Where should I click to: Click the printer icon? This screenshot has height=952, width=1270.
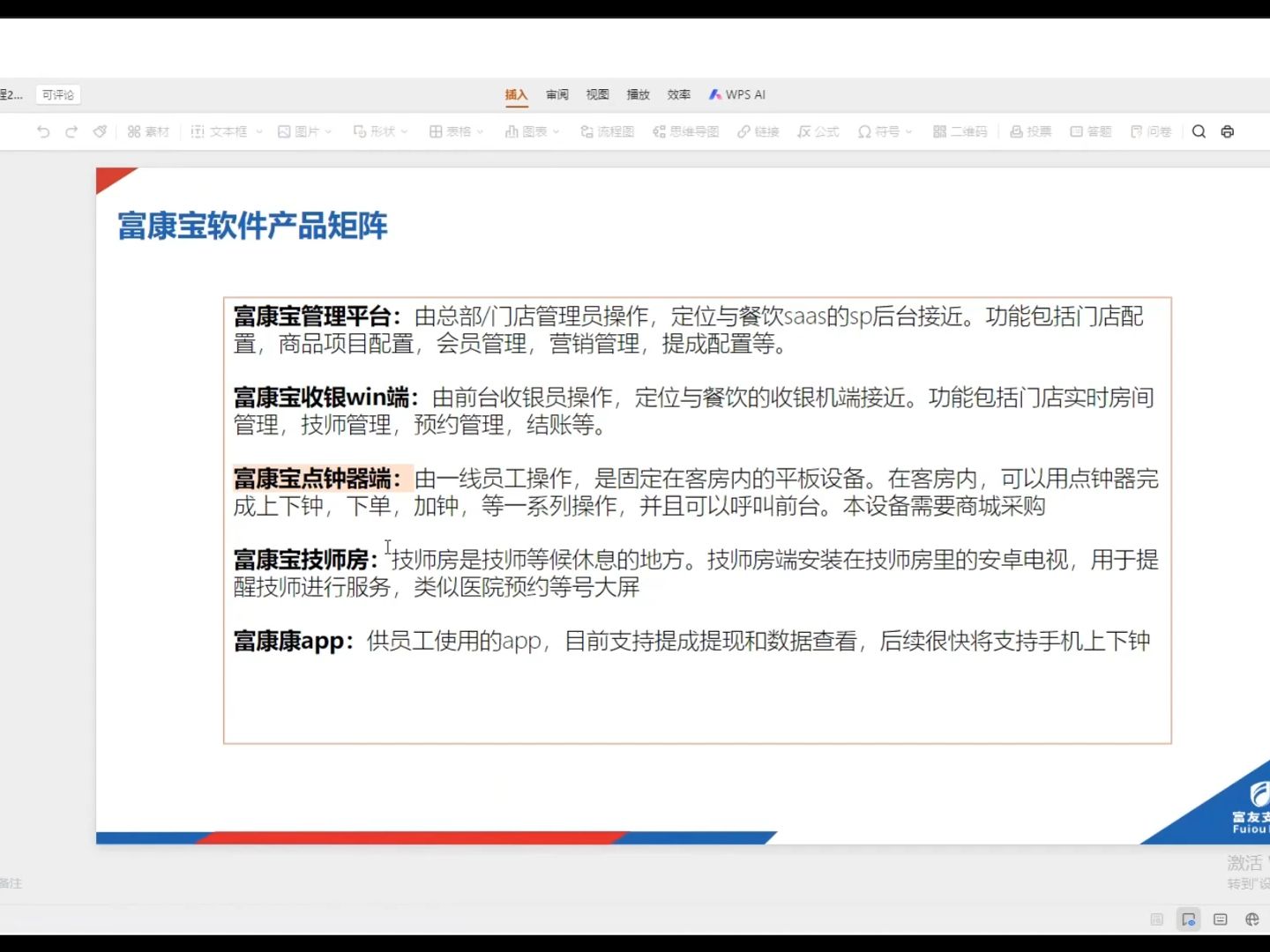point(1227,131)
